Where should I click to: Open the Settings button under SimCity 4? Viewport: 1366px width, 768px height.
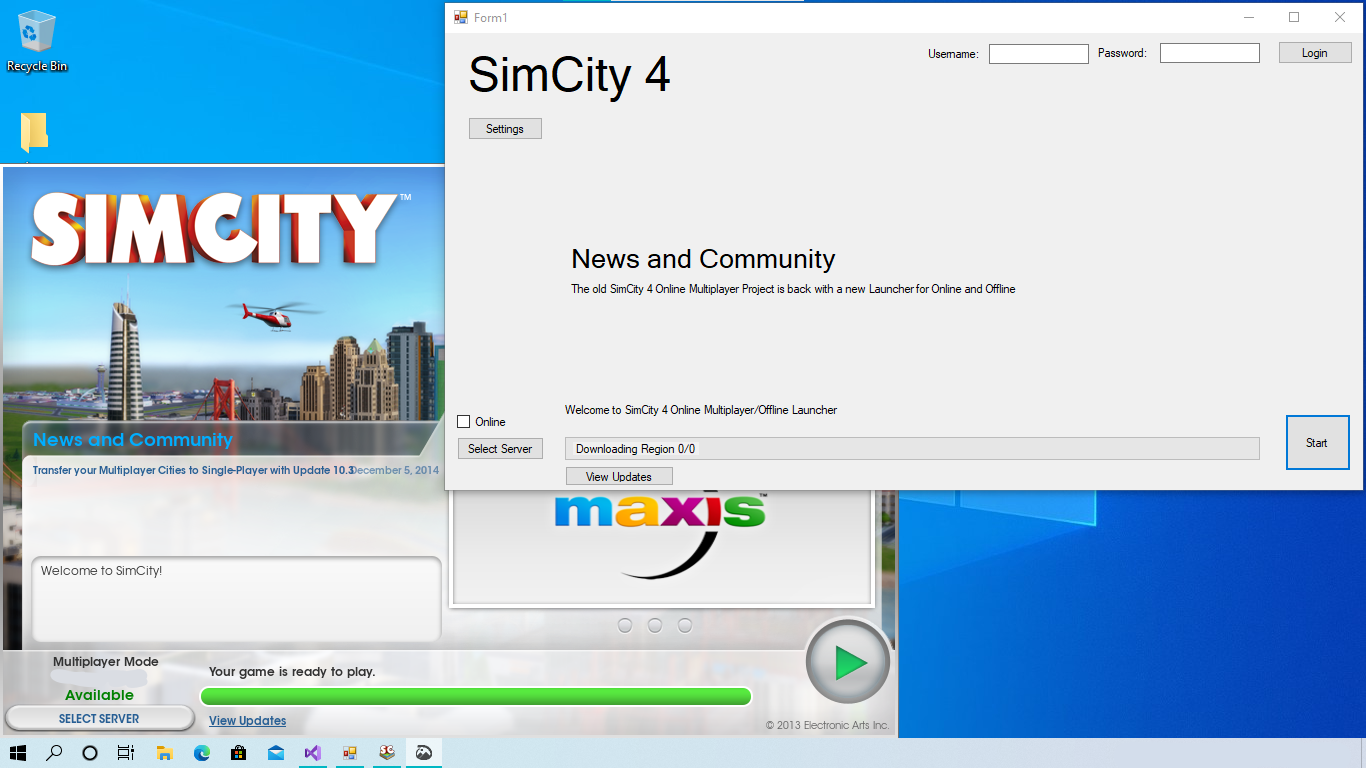pyautogui.click(x=505, y=129)
